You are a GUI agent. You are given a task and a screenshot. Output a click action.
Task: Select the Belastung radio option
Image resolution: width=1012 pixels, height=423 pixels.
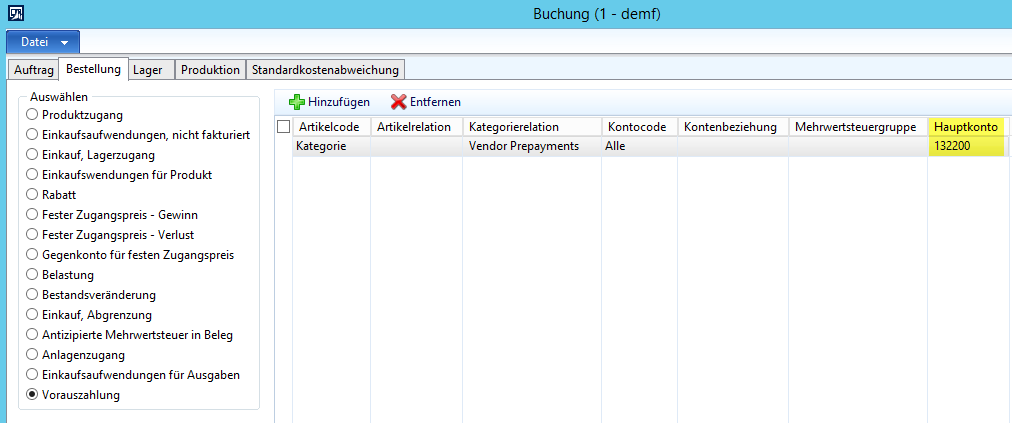click(x=33, y=275)
